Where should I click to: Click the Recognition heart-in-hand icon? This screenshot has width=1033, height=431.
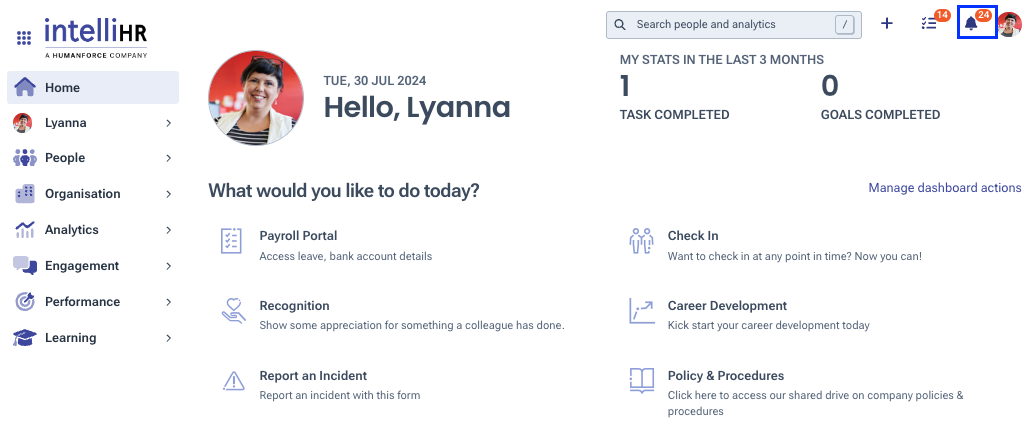(x=233, y=310)
